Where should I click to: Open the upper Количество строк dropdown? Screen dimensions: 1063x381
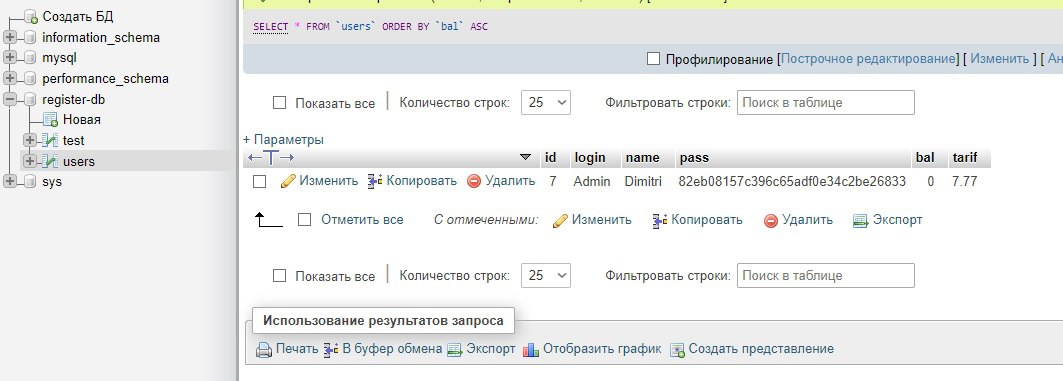coord(546,102)
